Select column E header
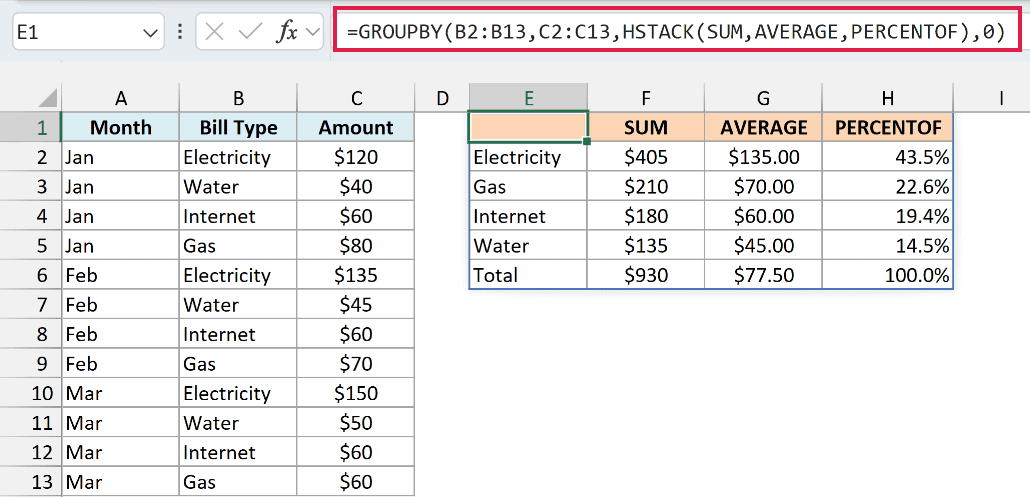 tap(528, 98)
